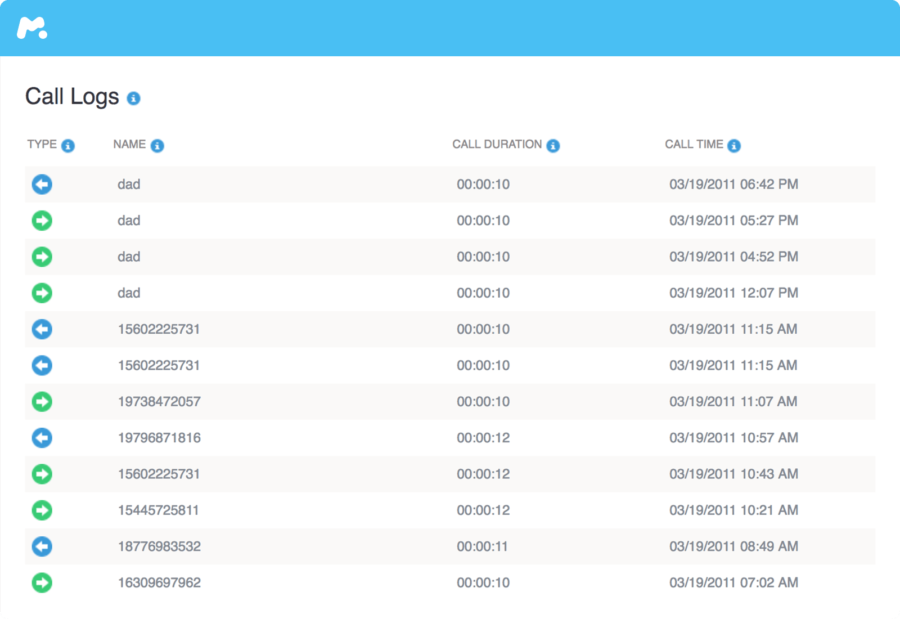Select the NAME column header
Screen dimensions: 900x619
pos(129,144)
